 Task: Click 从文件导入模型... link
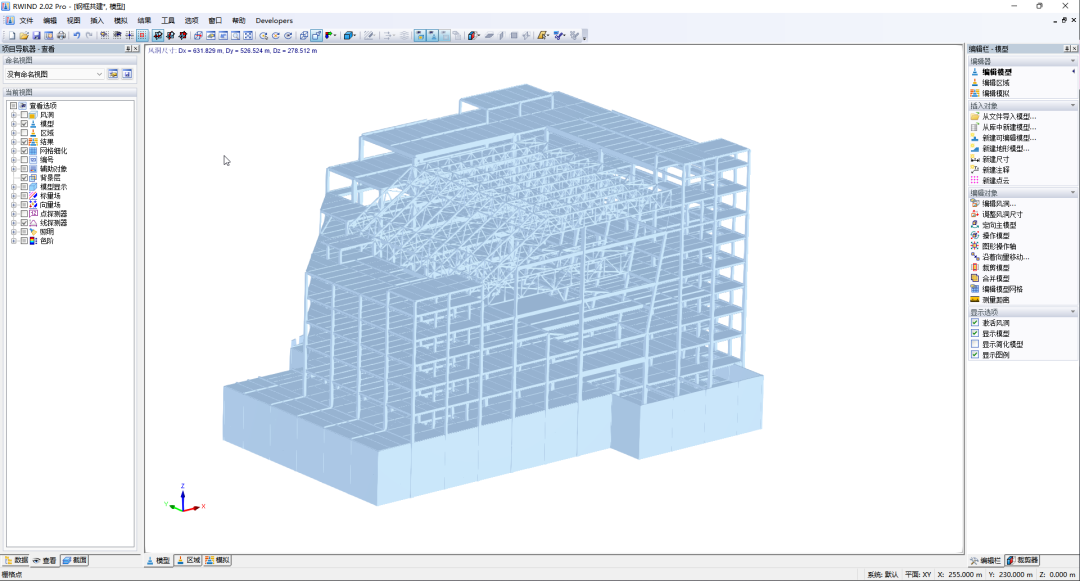pyautogui.click(x=1009, y=116)
